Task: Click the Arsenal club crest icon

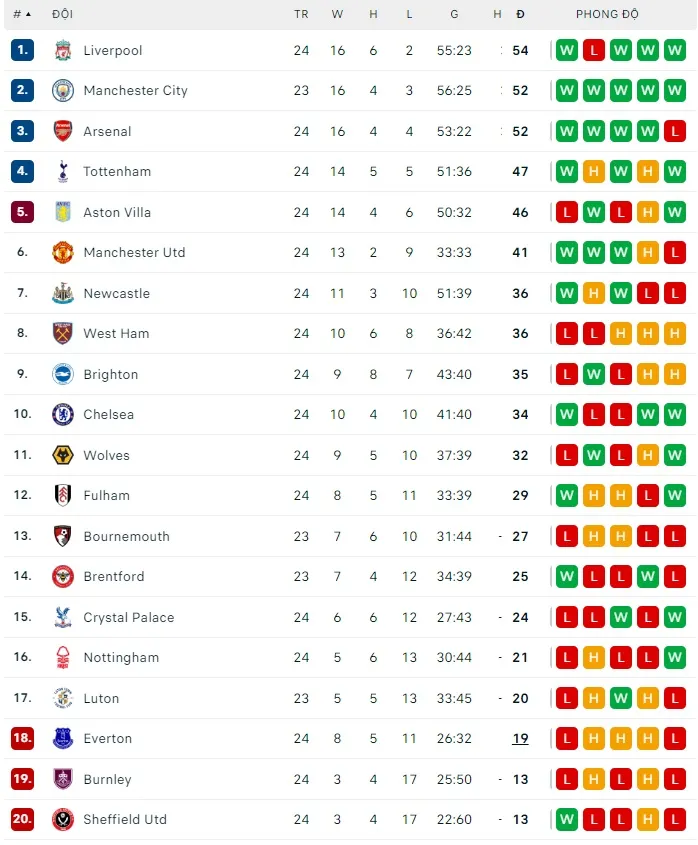Action: 63,131
